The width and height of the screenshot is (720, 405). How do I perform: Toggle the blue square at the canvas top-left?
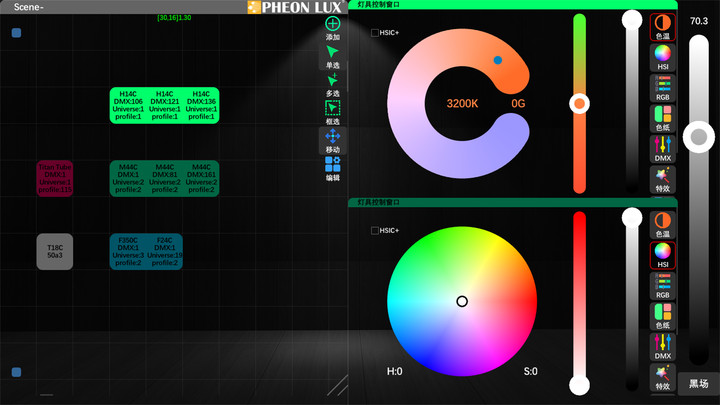[17, 34]
